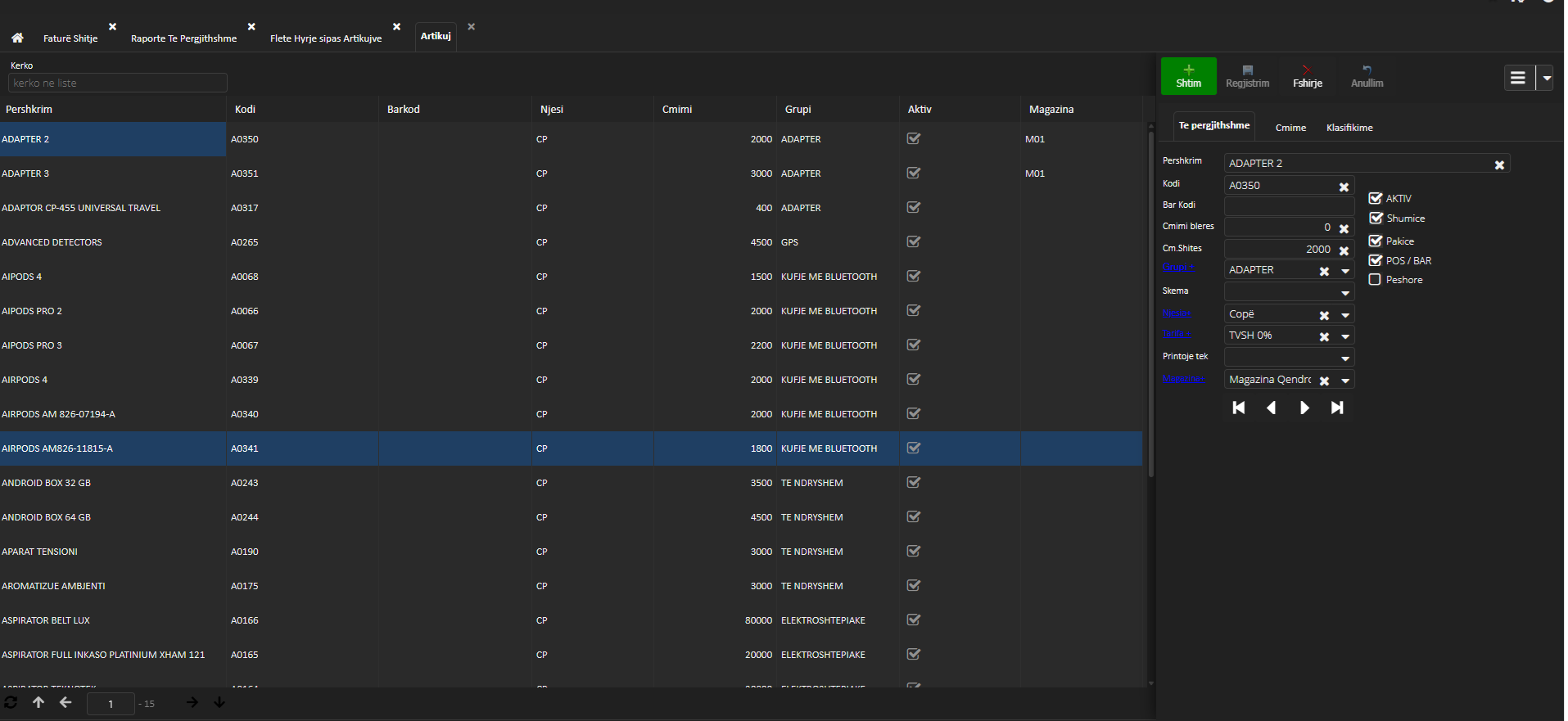Screen dimensions: 1568x721
Task: Click the refresh icon below the list
Action: pyautogui.click(x=11, y=702)
